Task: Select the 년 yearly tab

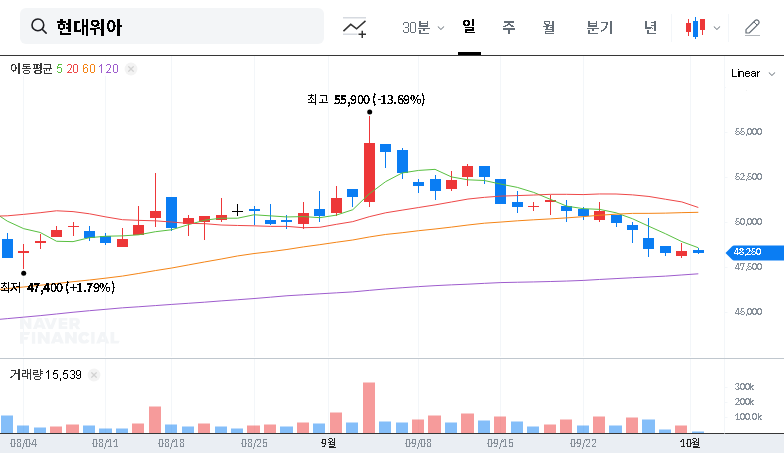Action: click(651, 27)
